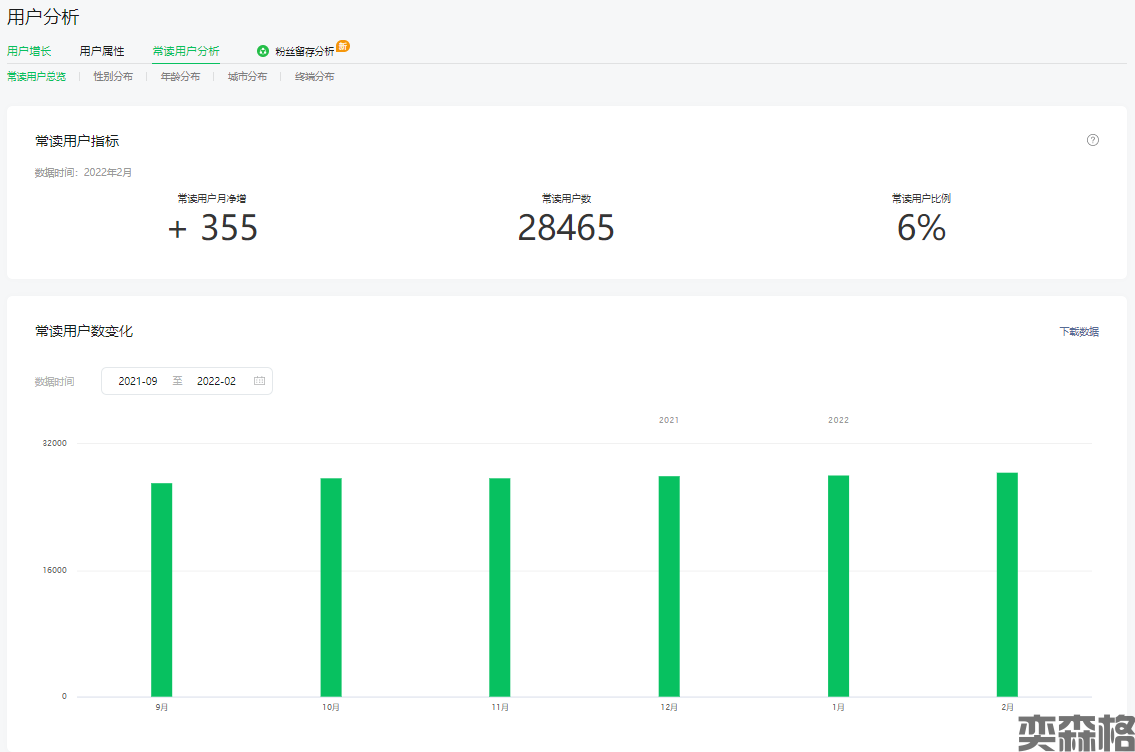This screenshot has width=1135, height=752.
Task: Click the orange 新 badge
Action: (x=343, y=46)
